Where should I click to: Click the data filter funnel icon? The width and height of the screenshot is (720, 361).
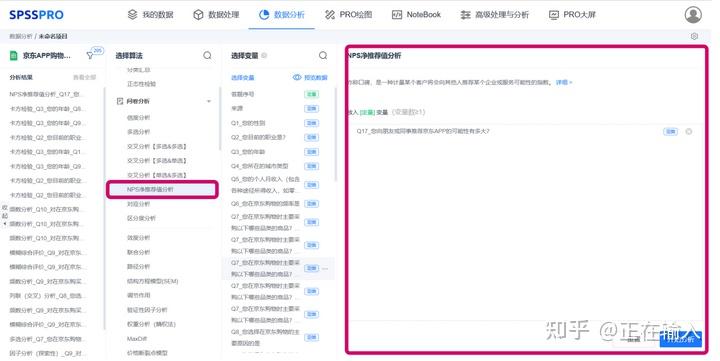tap(90, 56)
